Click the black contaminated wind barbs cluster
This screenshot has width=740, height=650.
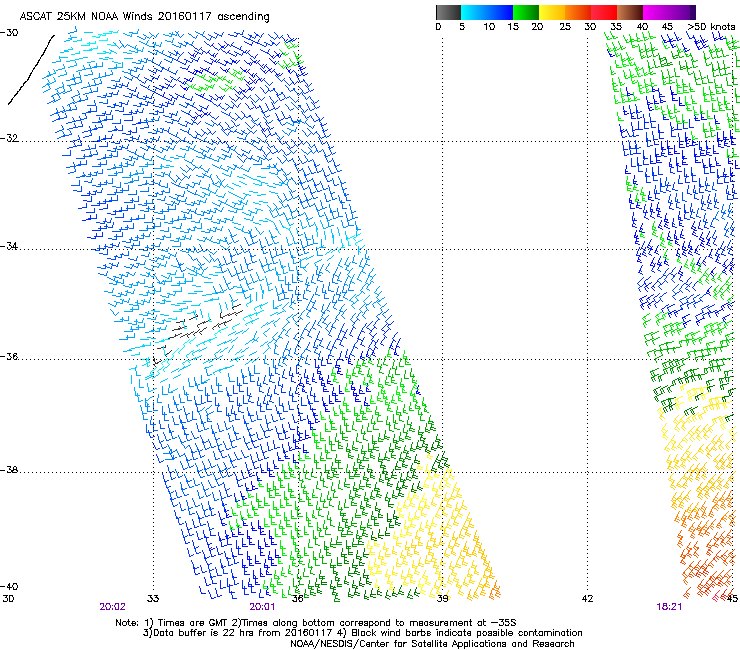click(198, 333)
